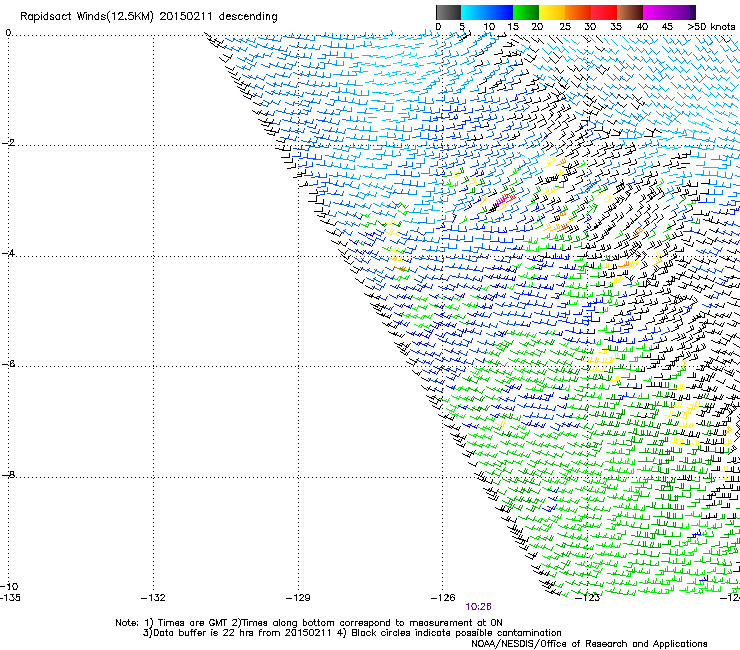Click the green 15-20 knots color swatch

click(x=526, y=12)
